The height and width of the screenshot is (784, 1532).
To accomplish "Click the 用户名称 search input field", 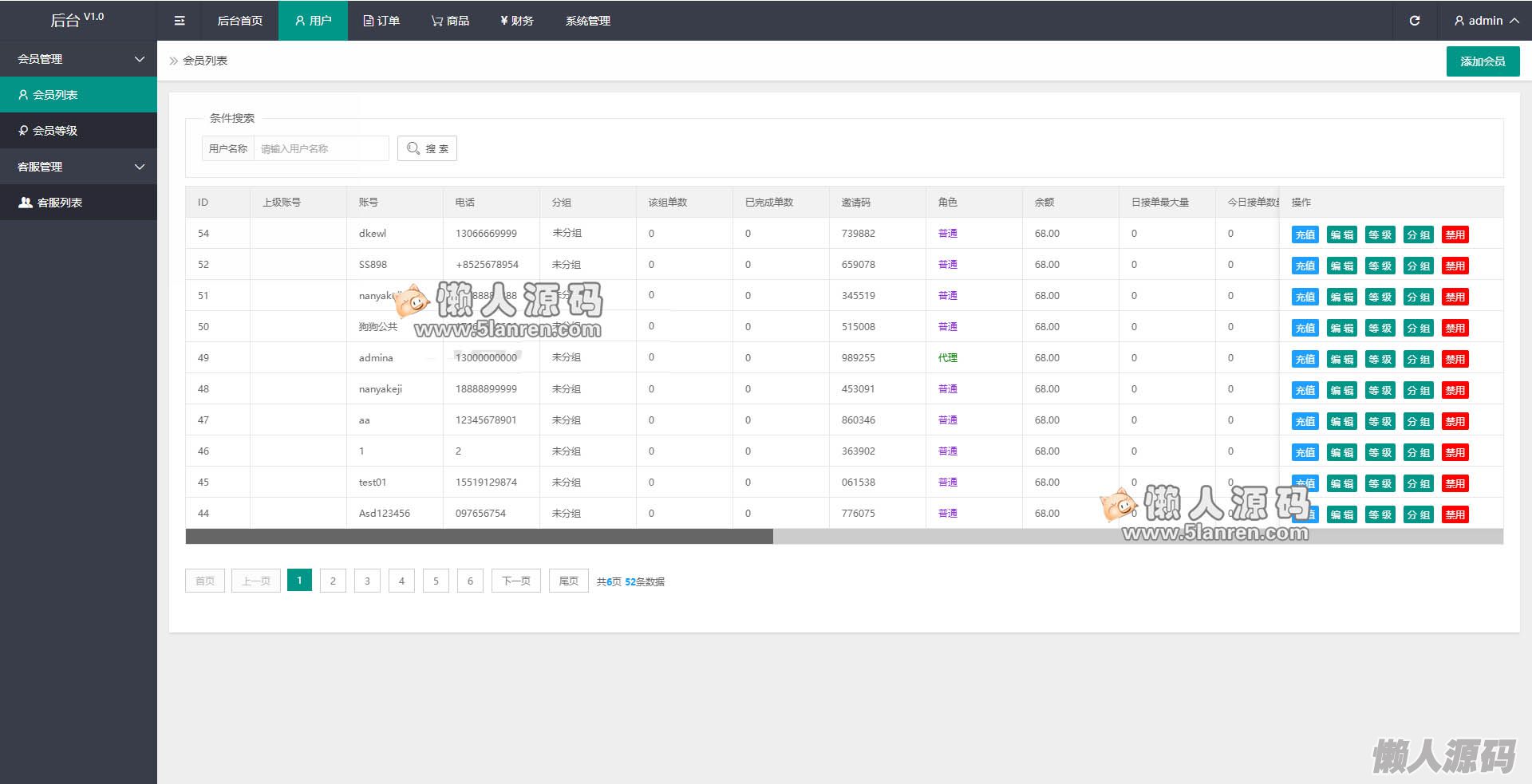I will pos(321,148).
